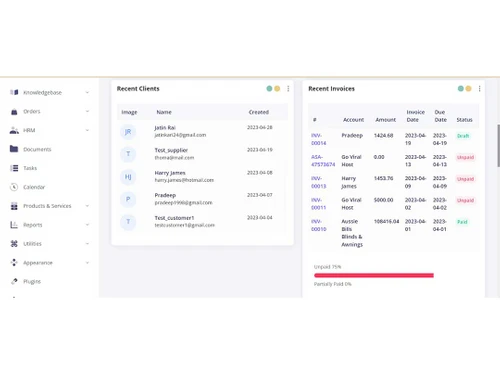Click the Calendar clock icon

click(x=14, y=187)
